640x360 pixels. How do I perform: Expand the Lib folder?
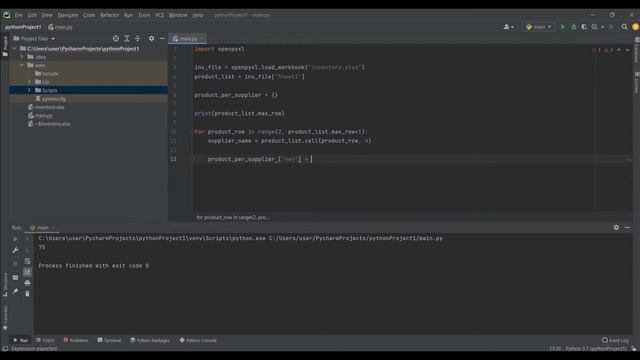[29, 82]
